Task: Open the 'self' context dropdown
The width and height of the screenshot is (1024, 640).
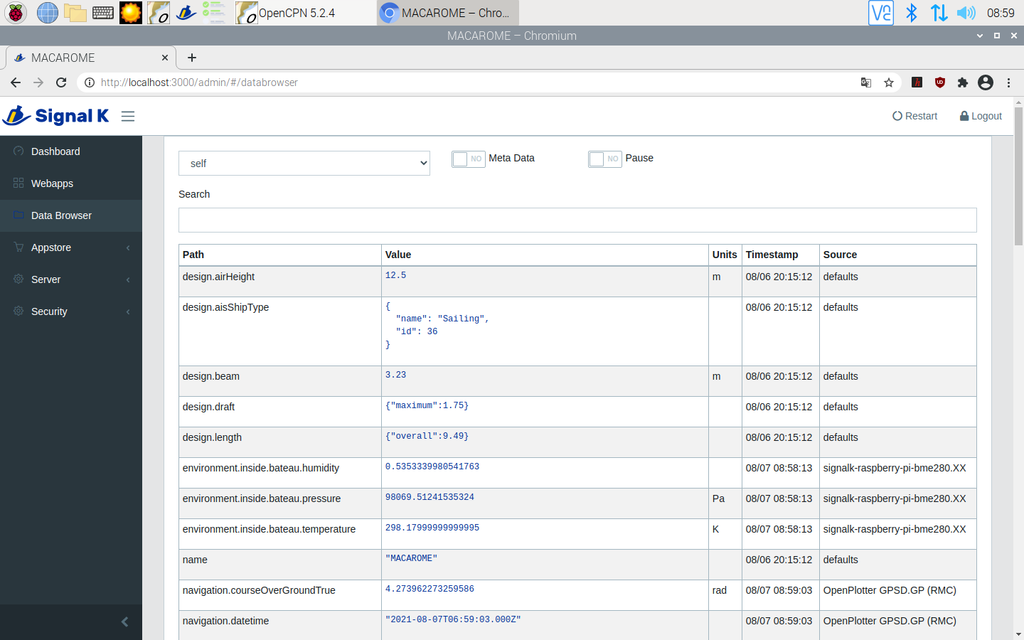Action: 304,163
